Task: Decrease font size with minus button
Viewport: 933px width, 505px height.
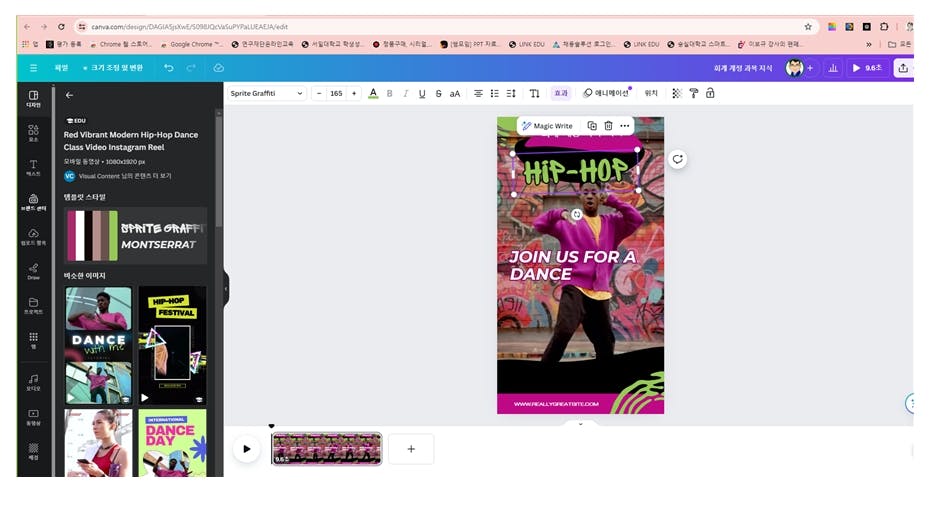Action: (x=319, y=93)
